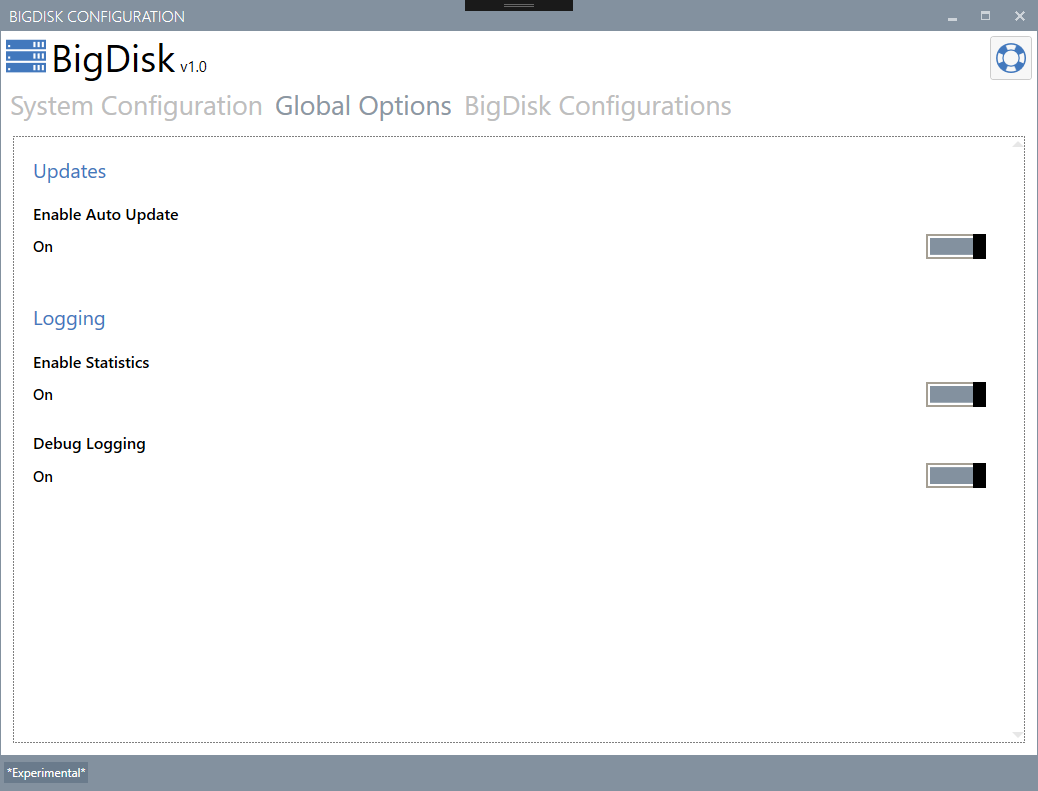Minimize the BigDisk Configuration window
The height and width of the screenshot is (791, 1038).
click(952, 16)
